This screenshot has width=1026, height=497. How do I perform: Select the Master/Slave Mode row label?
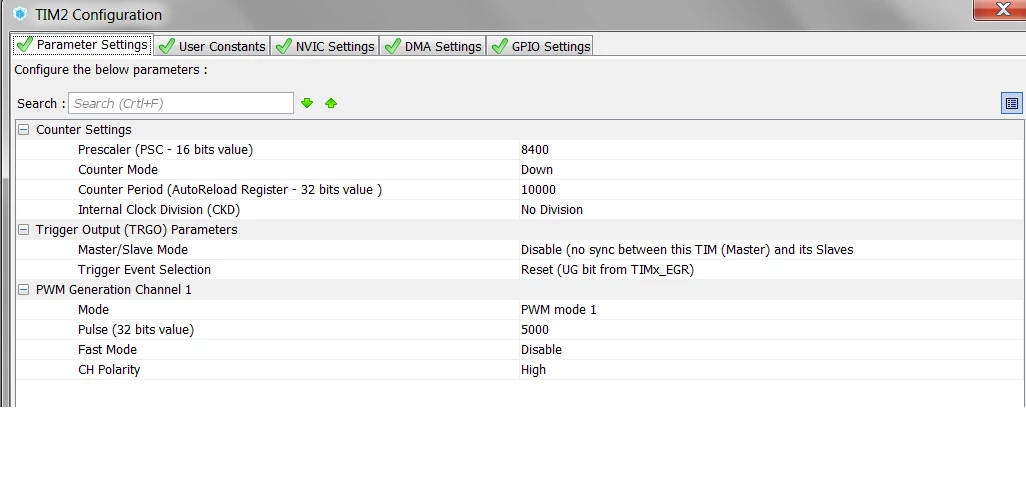coord(133,250)
